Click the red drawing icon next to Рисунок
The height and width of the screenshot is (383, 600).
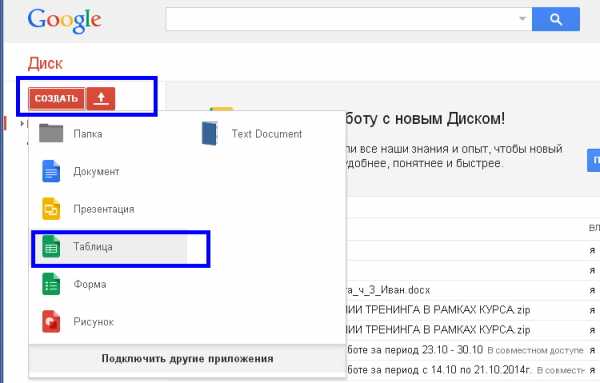pos(51,322)
